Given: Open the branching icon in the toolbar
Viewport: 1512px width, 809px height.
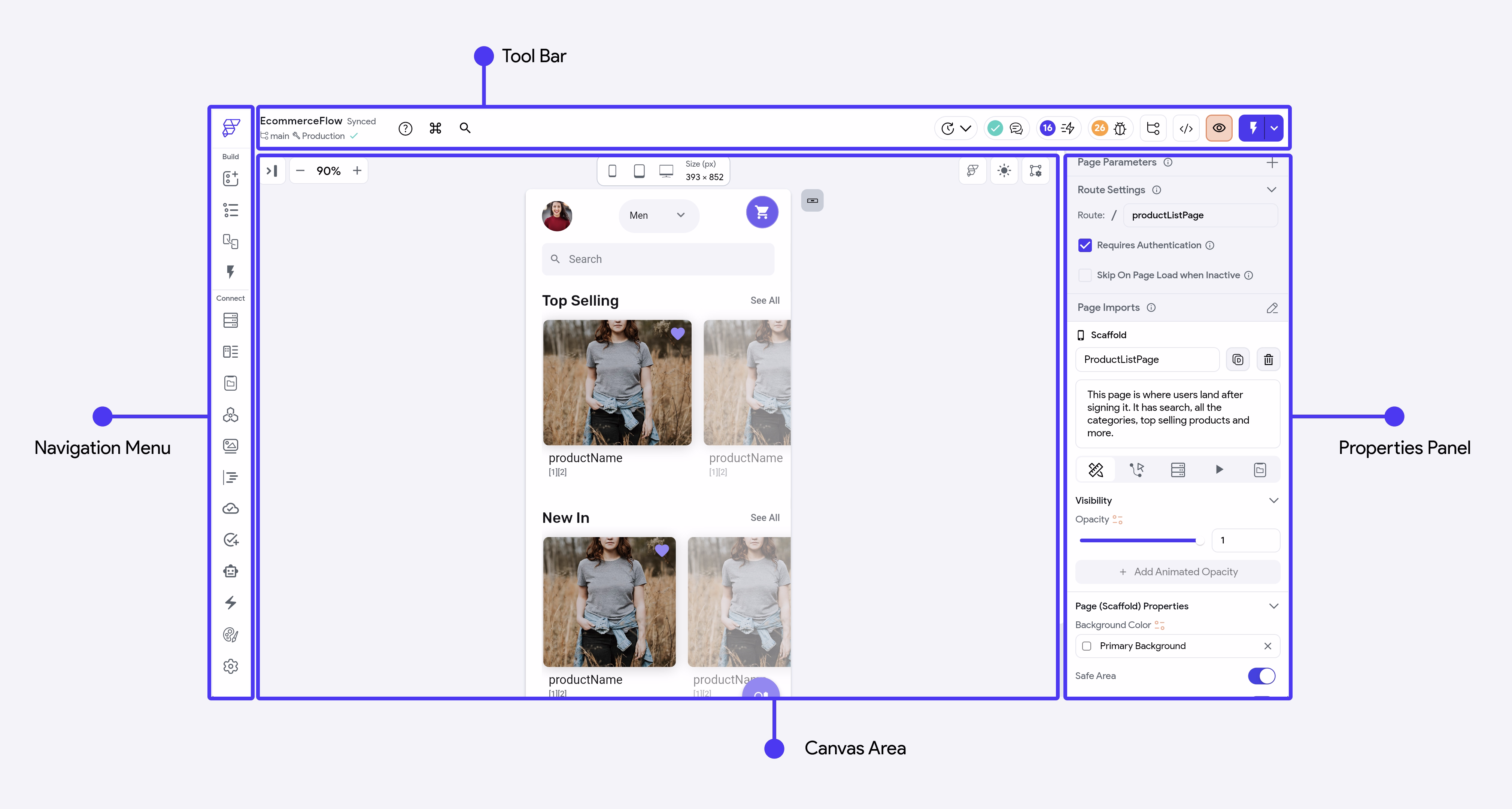Looking at the screenshot, I should pyautogui.click(x=1153, y=128).
